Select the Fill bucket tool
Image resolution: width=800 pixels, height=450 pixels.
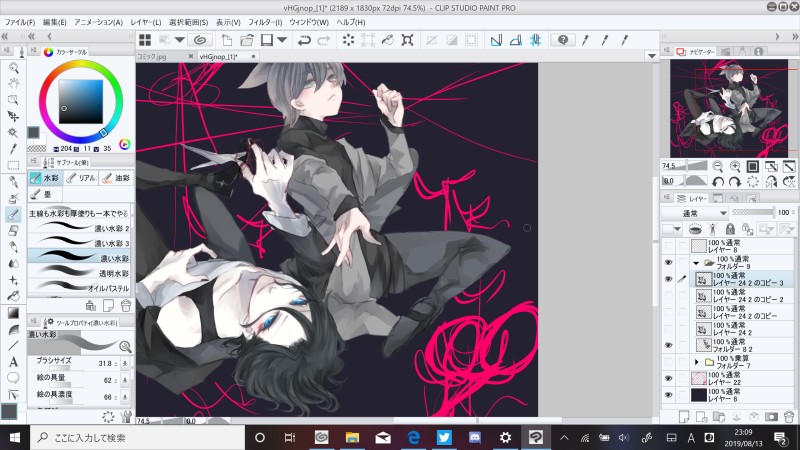13,296
